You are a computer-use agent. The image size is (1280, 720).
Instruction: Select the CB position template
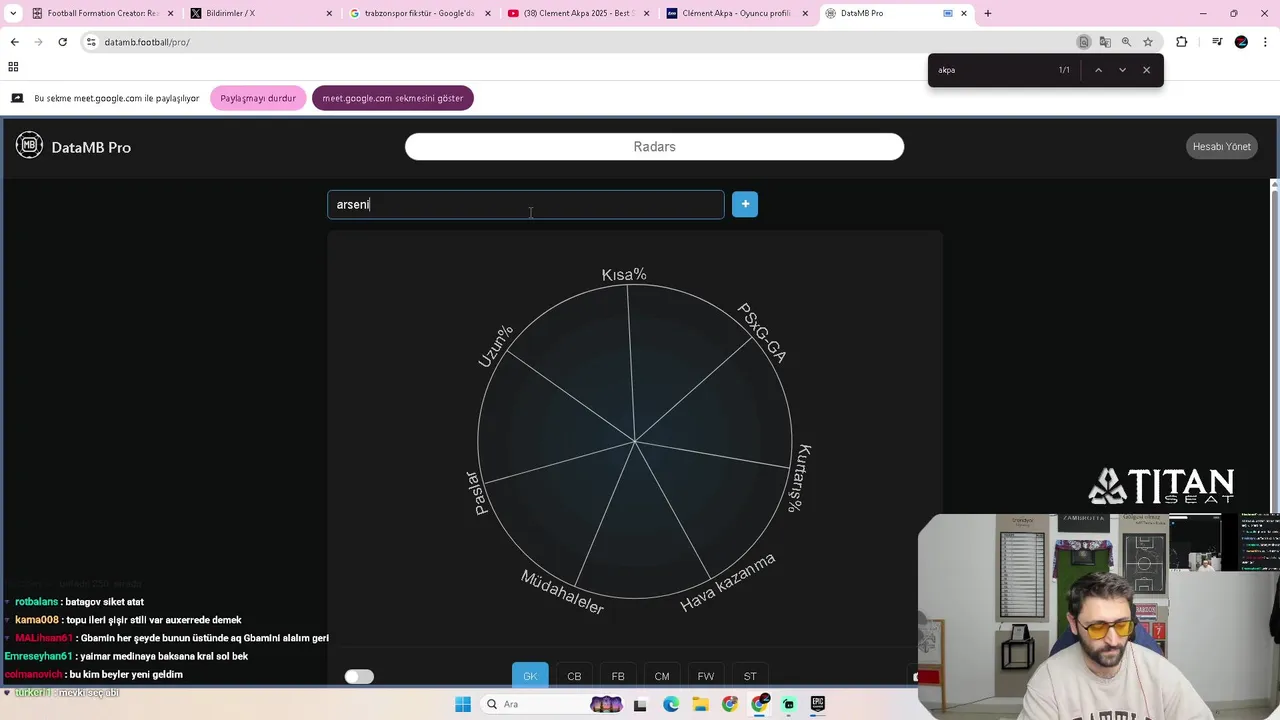point(574,676)
